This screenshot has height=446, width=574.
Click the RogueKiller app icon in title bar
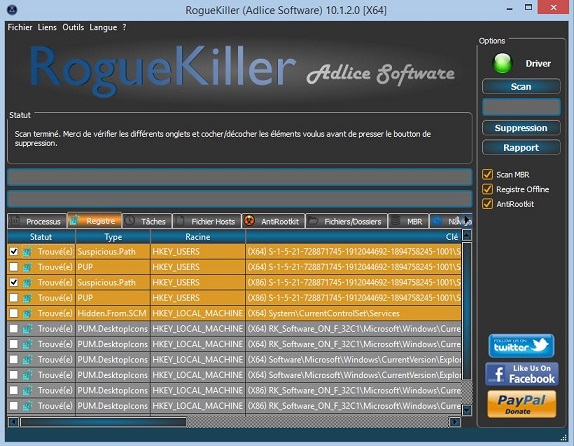[12, 10]
